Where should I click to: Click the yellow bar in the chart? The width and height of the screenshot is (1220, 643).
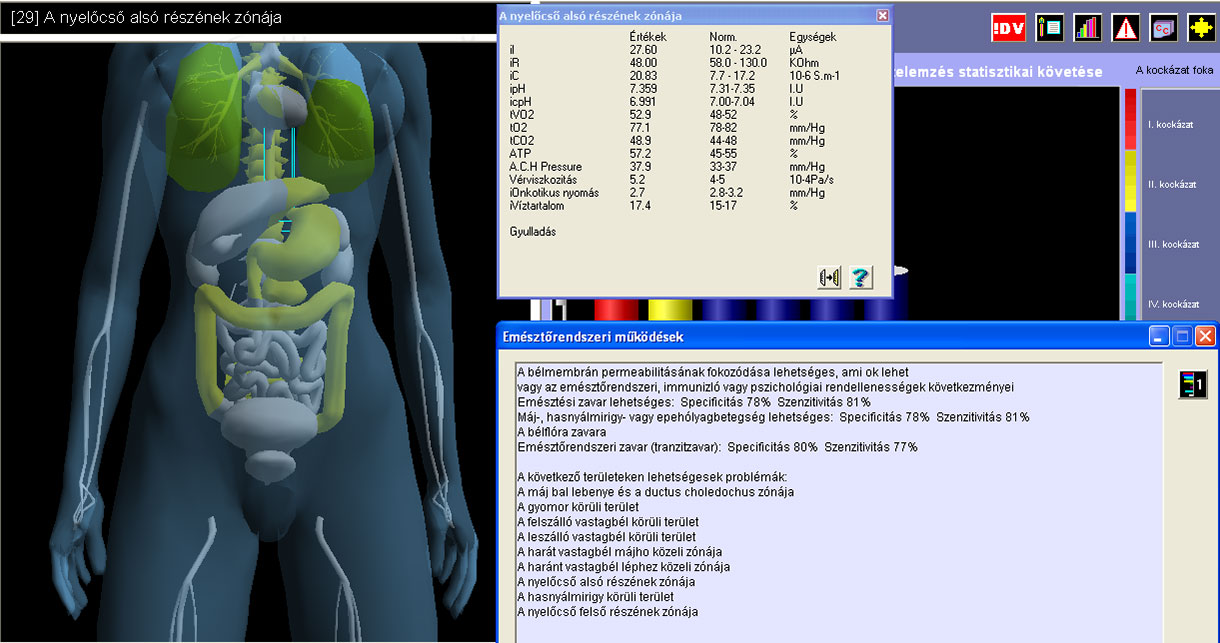coord(670,309)
